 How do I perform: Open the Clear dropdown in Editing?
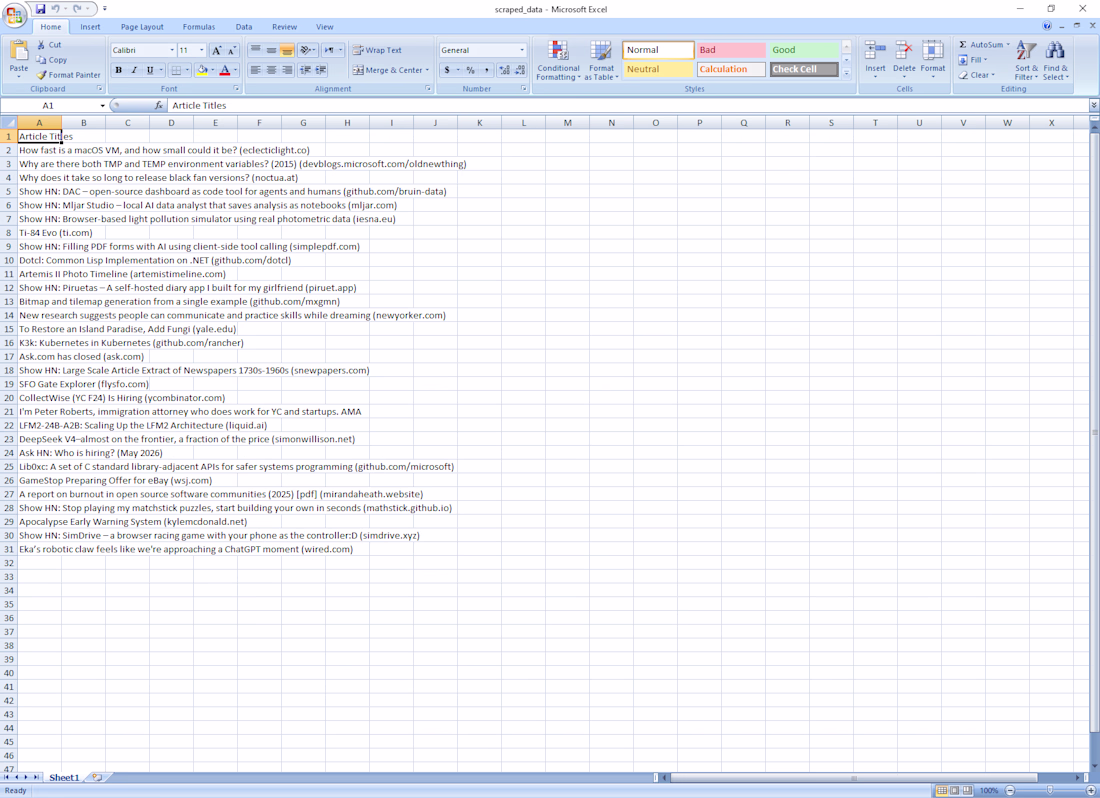click(977, 75)
